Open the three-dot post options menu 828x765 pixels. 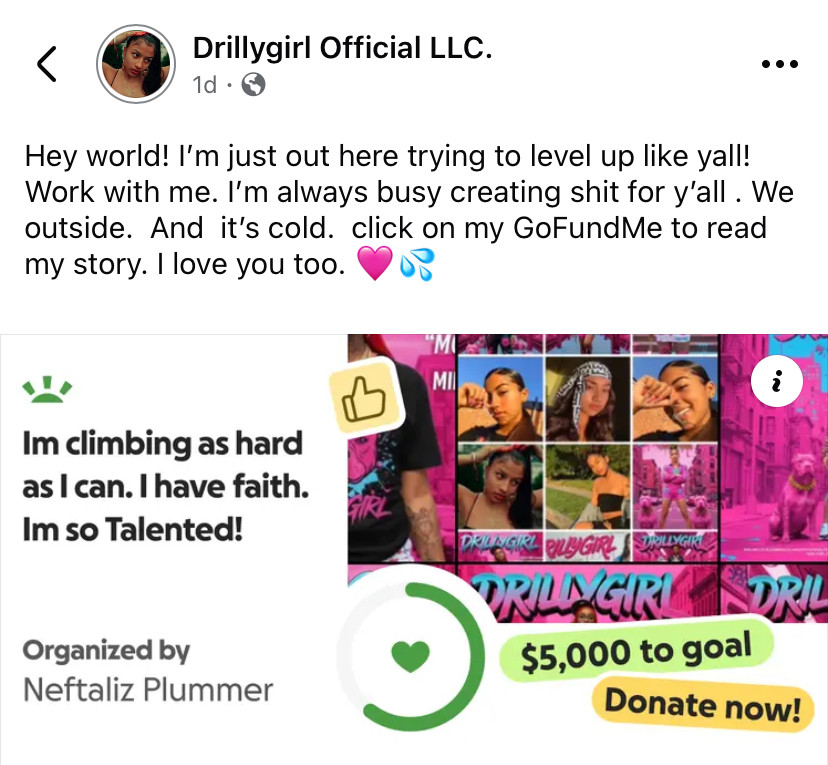780,64
